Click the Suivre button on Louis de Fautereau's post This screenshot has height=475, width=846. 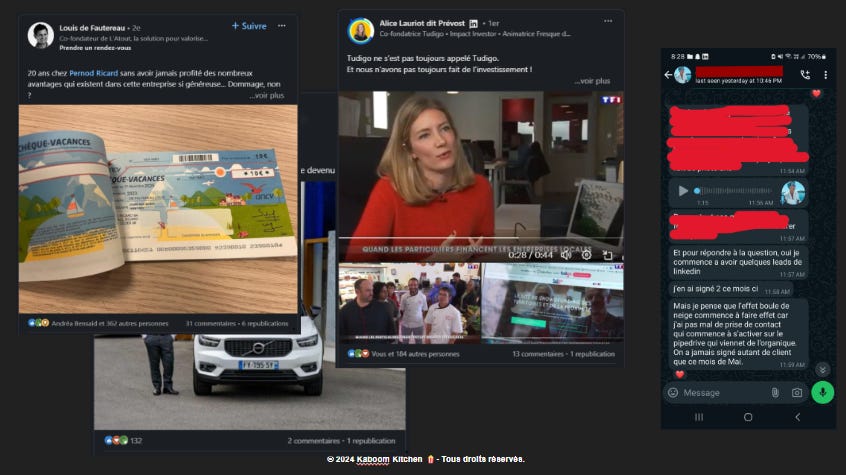click(249, 26)
